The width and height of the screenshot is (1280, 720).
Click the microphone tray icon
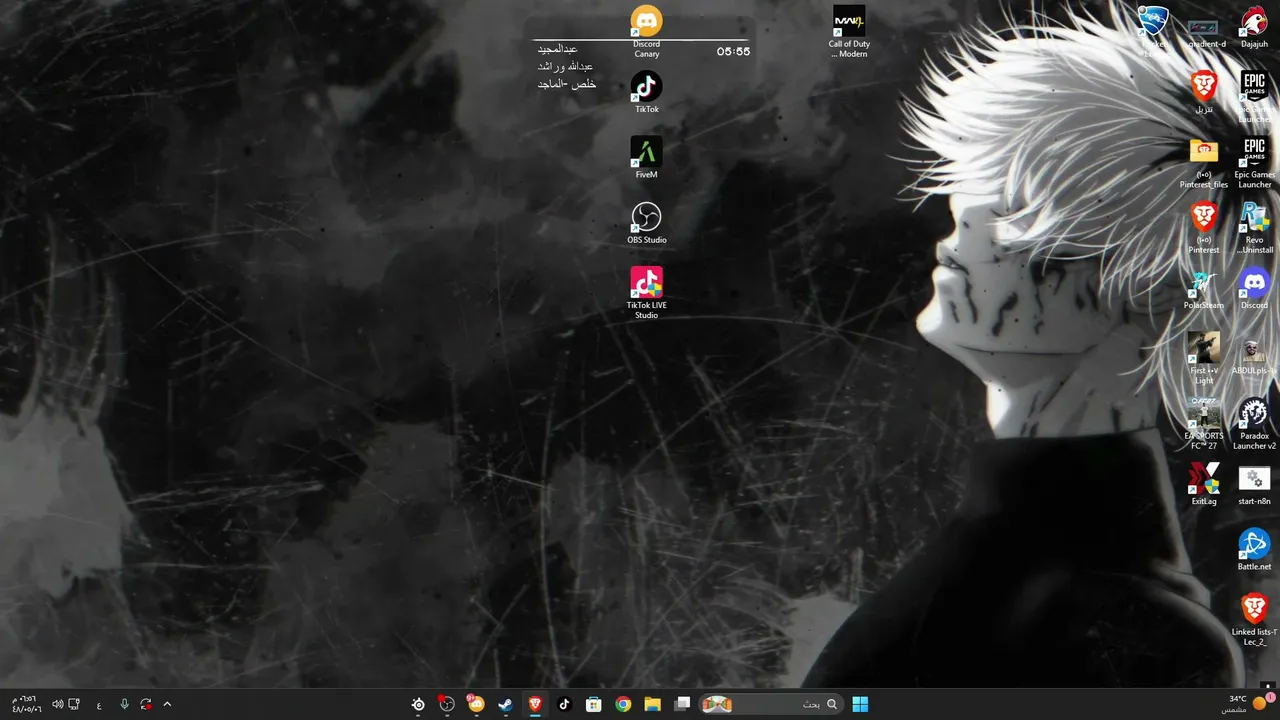[x=124, y=704]
